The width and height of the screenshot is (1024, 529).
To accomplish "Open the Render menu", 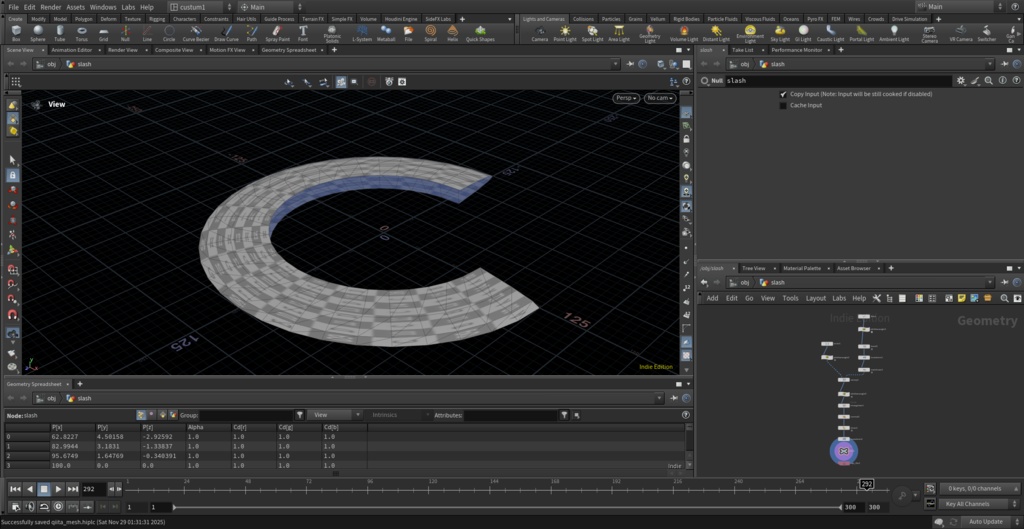I will 51,7.
